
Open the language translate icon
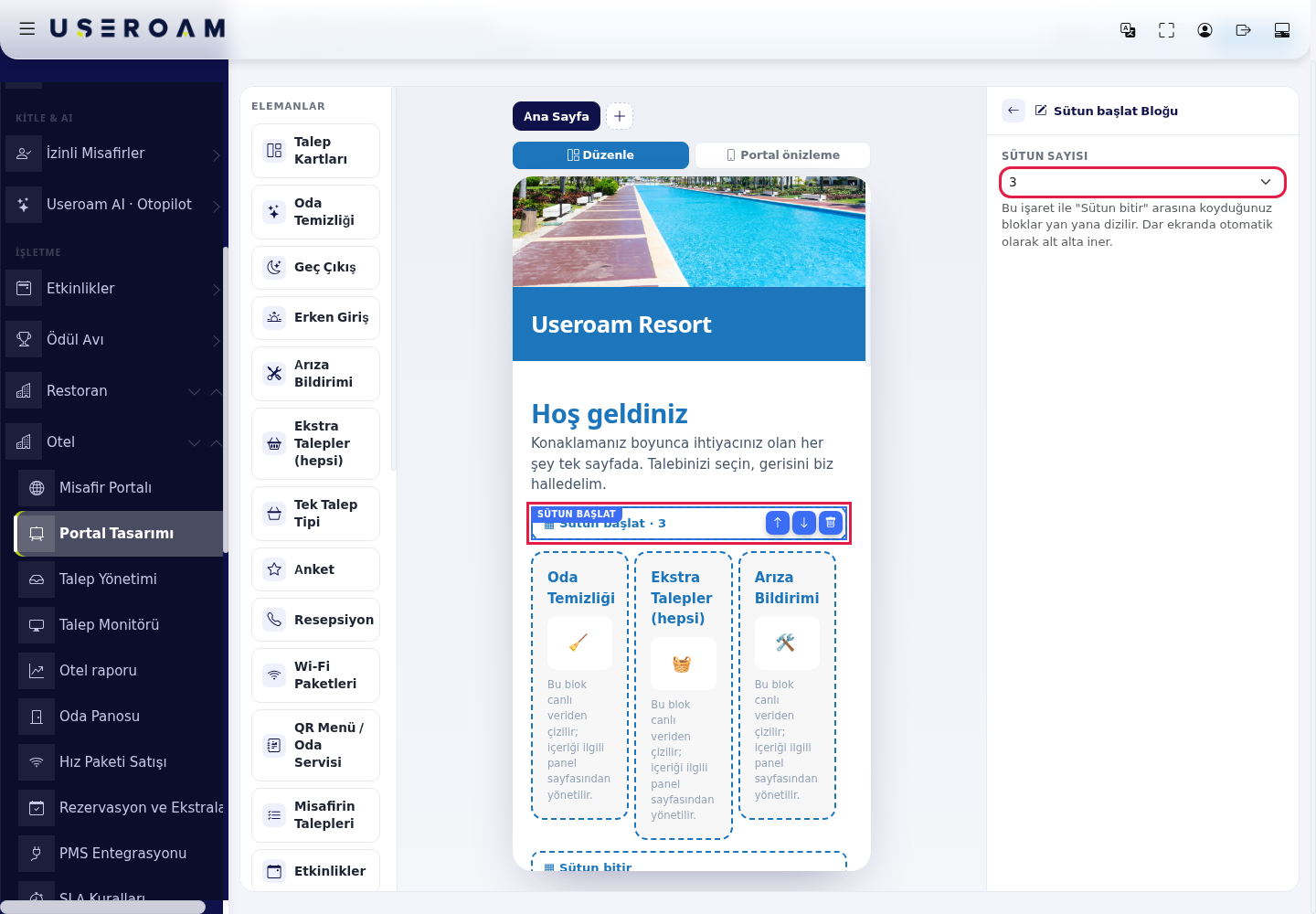click(1128, 30)
